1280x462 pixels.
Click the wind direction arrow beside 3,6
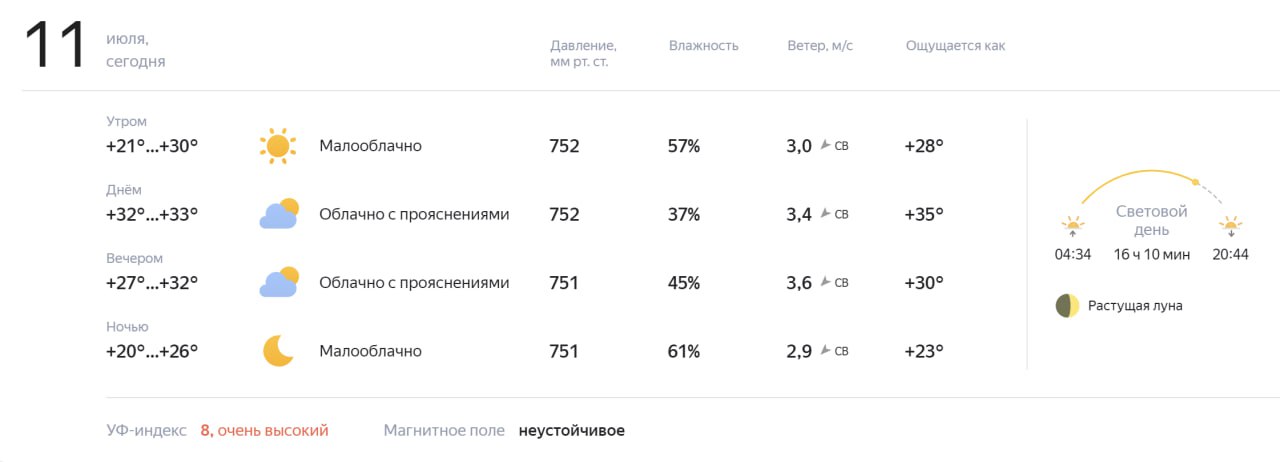(x=825, y=283)
